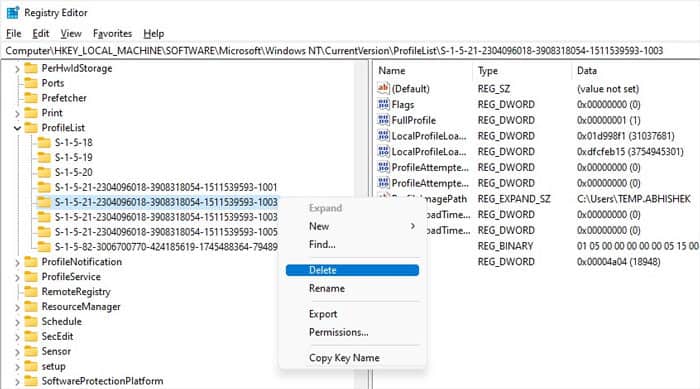Click the Registry Editor app icon in title bar
This screenshot has width=700, height=389.
(12, 13)
